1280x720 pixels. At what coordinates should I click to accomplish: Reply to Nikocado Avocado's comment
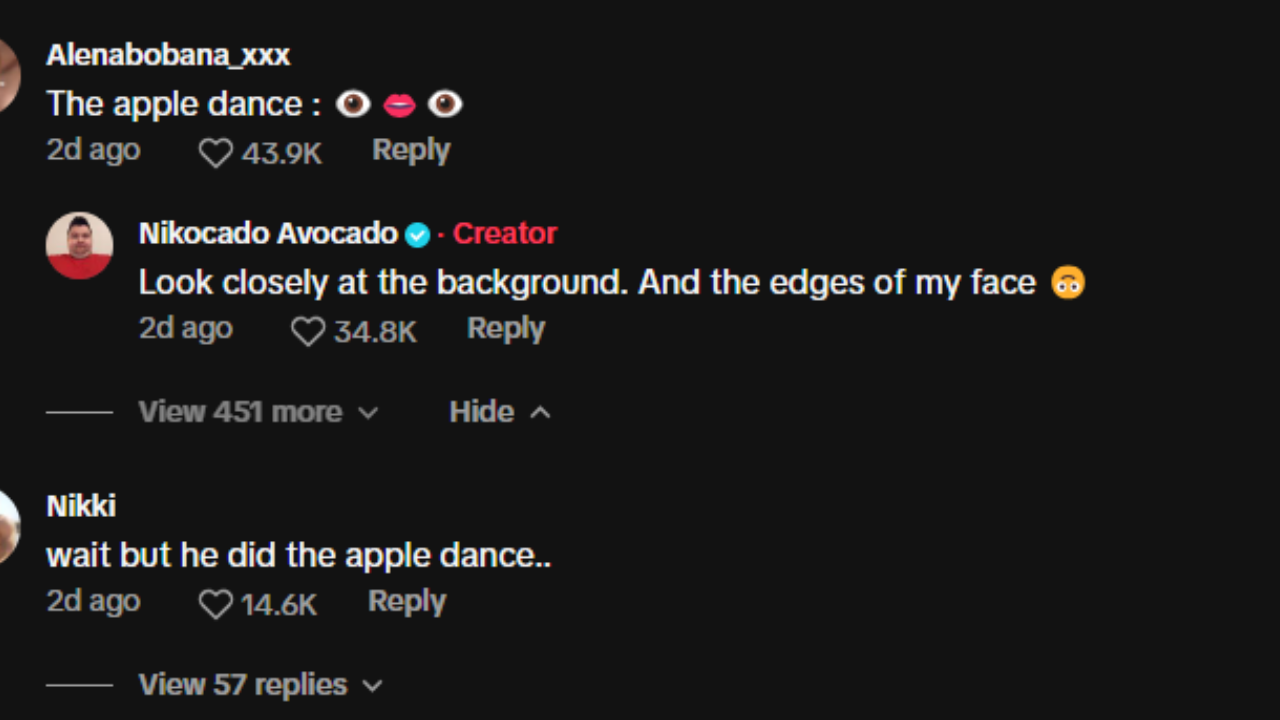click(506, 328)
